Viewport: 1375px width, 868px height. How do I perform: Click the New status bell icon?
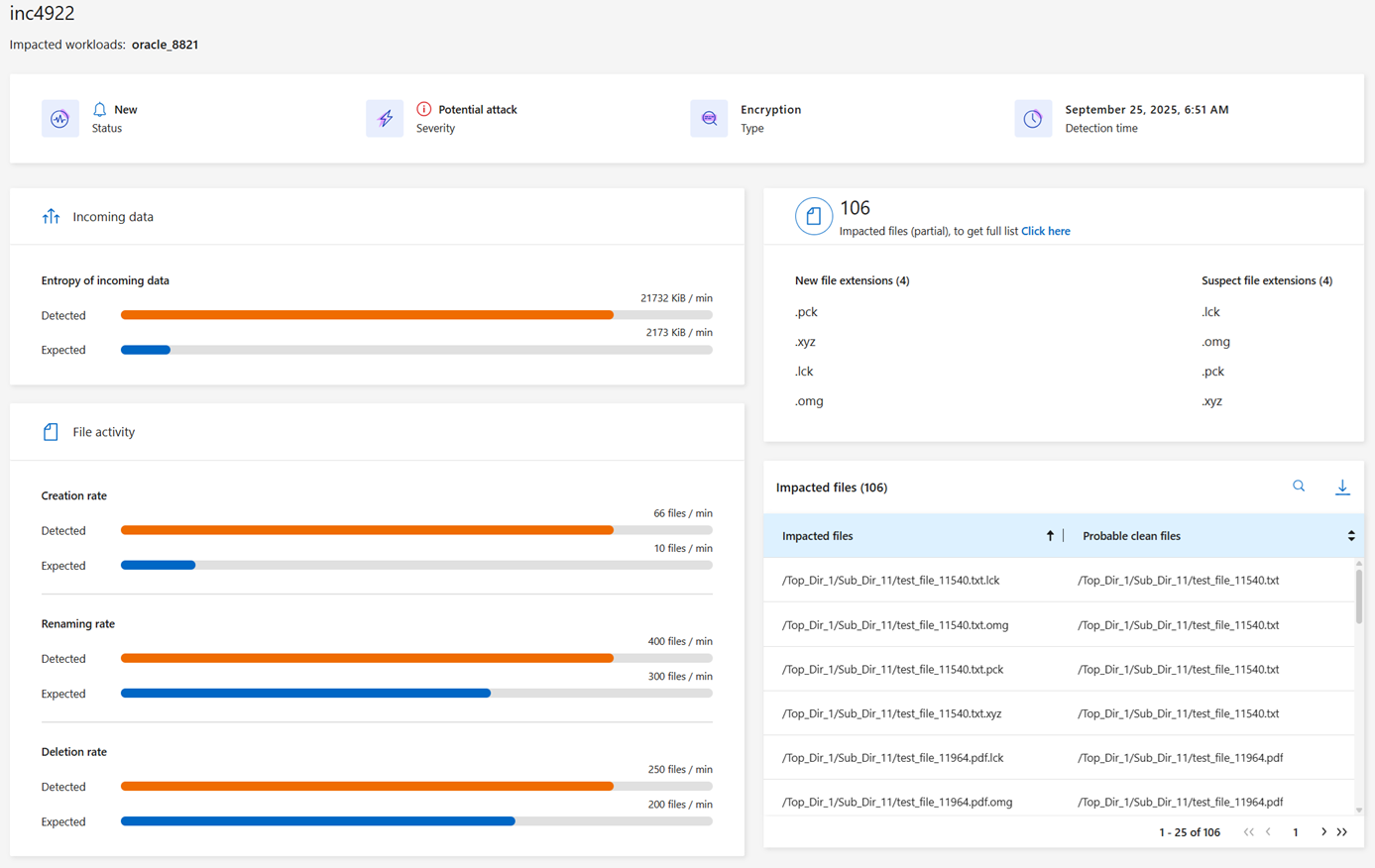tap(99, 109)
